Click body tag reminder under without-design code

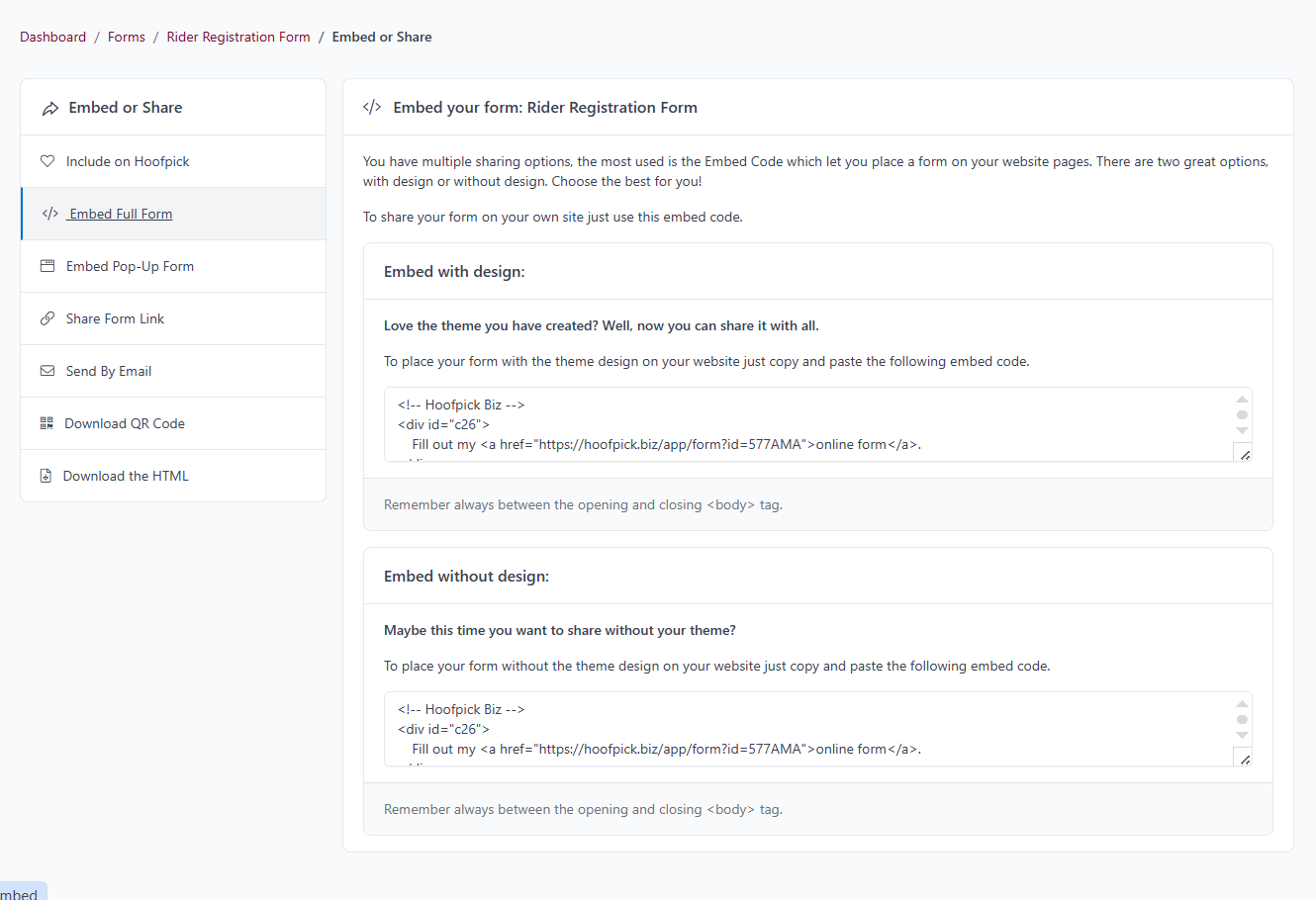[583, 809]
